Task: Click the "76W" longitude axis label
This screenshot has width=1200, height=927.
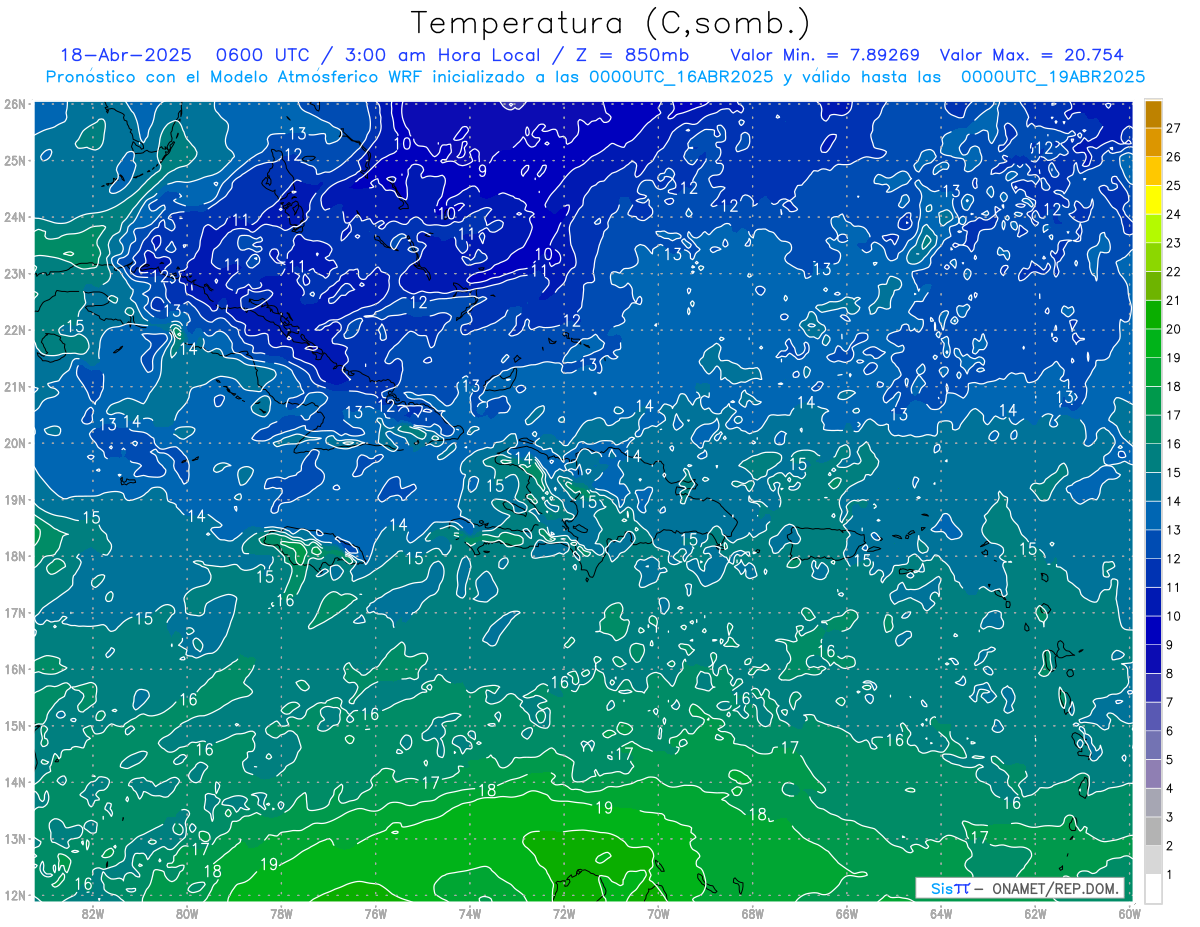Action: coord(375,912)
